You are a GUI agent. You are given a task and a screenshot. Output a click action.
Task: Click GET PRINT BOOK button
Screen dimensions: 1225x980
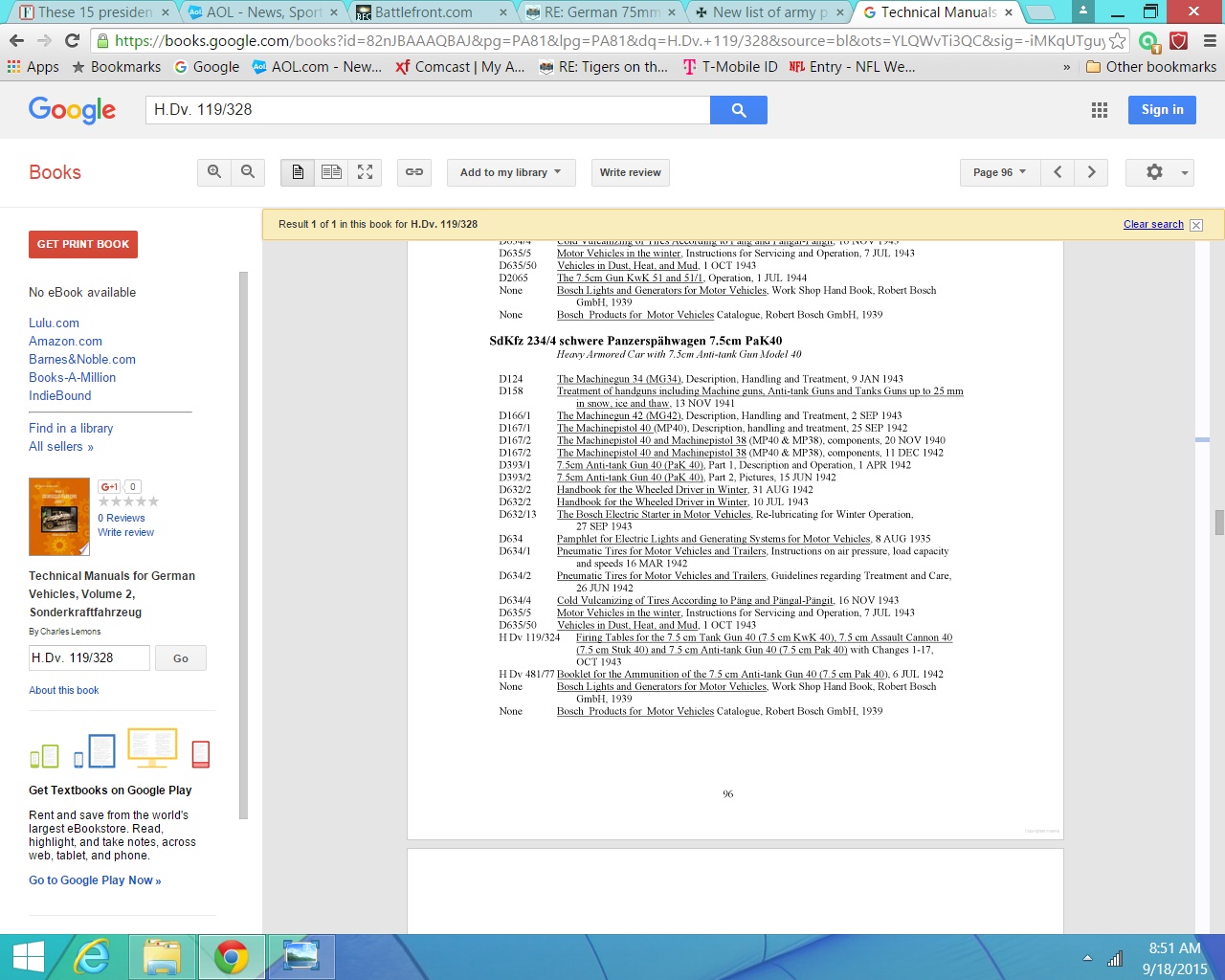click(83, 244)
